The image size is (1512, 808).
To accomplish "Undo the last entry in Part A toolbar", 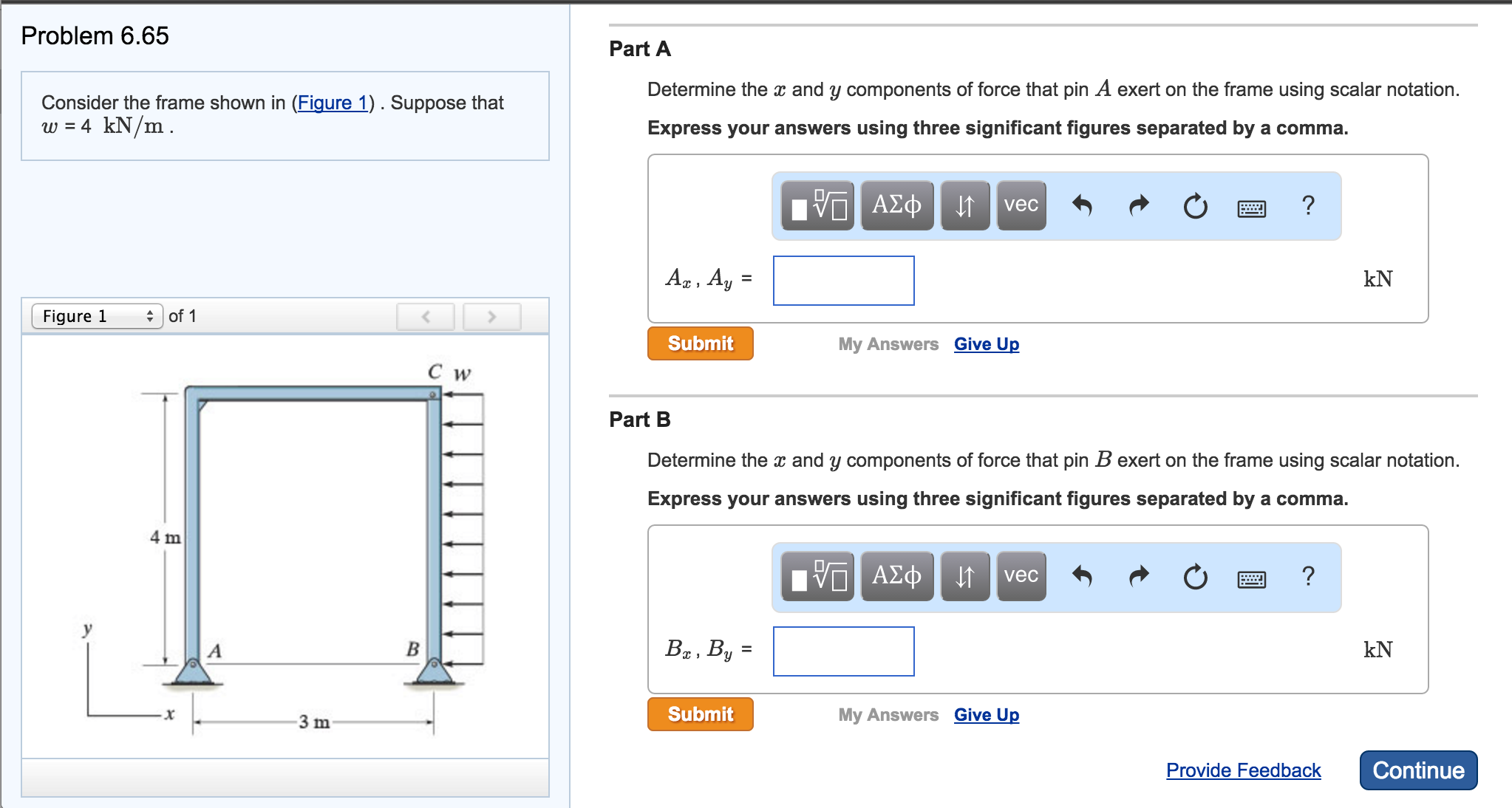I will point(1083,206).
